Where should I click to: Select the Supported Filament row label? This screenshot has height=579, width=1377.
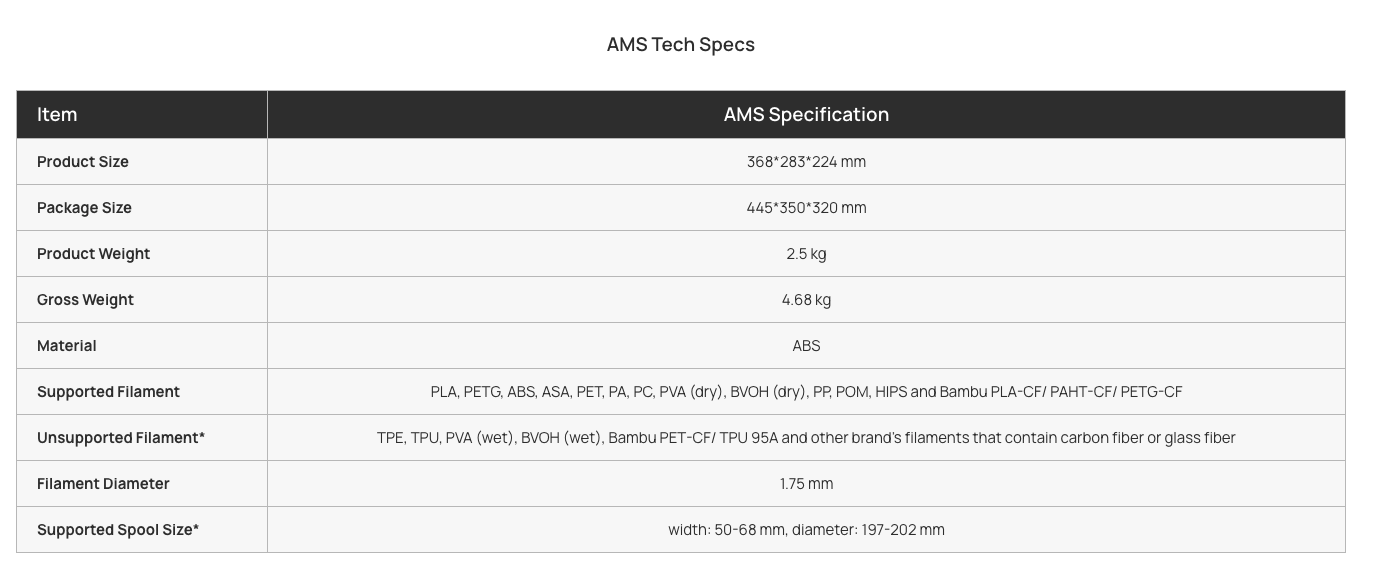(x=108, y=391)
